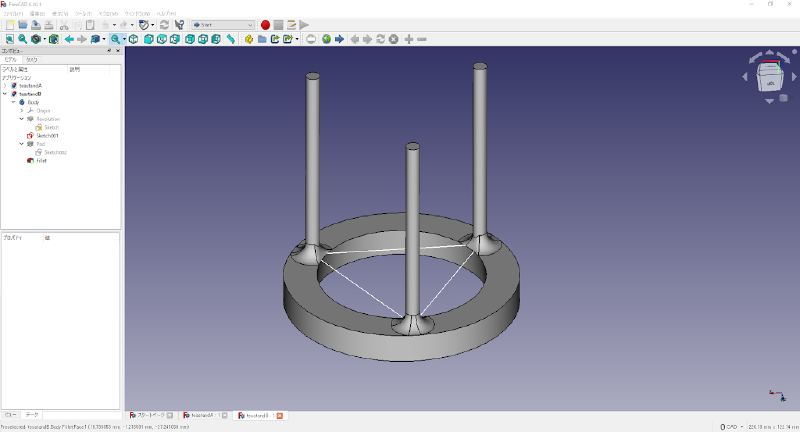
Task: Open the Start workbench selector dropdown
Action: (223, 25)
